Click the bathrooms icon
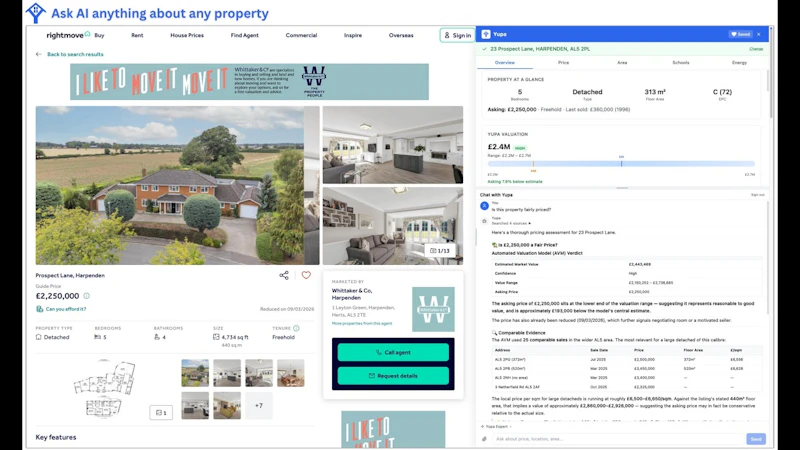Viewport: 800px width, 450px height. [x=157, y=337]
